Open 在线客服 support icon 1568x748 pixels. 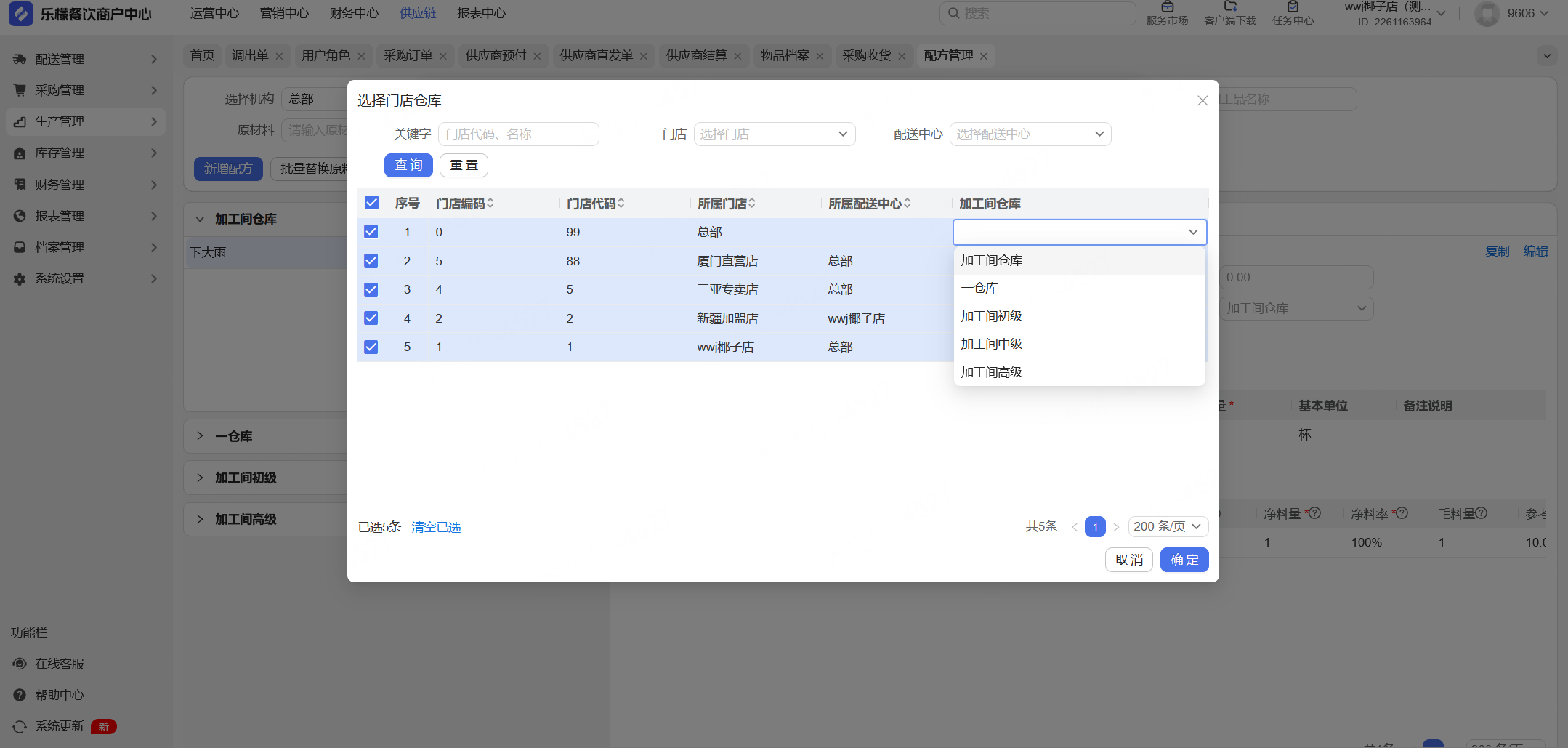[x=20, y=664]
